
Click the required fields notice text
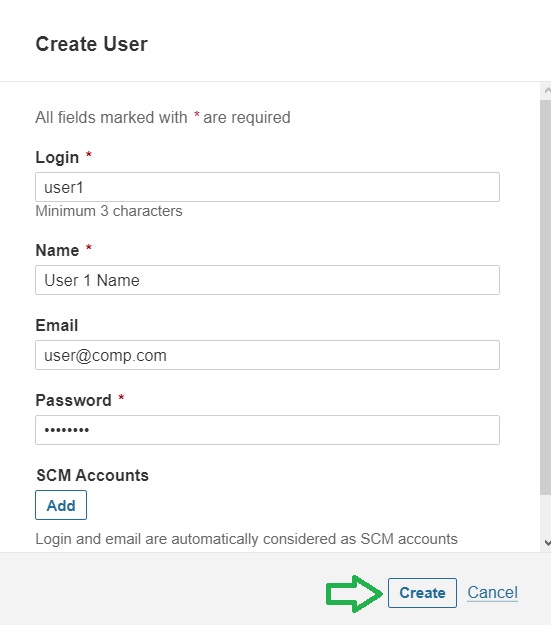pyautogui.click(x=163, y=118)
